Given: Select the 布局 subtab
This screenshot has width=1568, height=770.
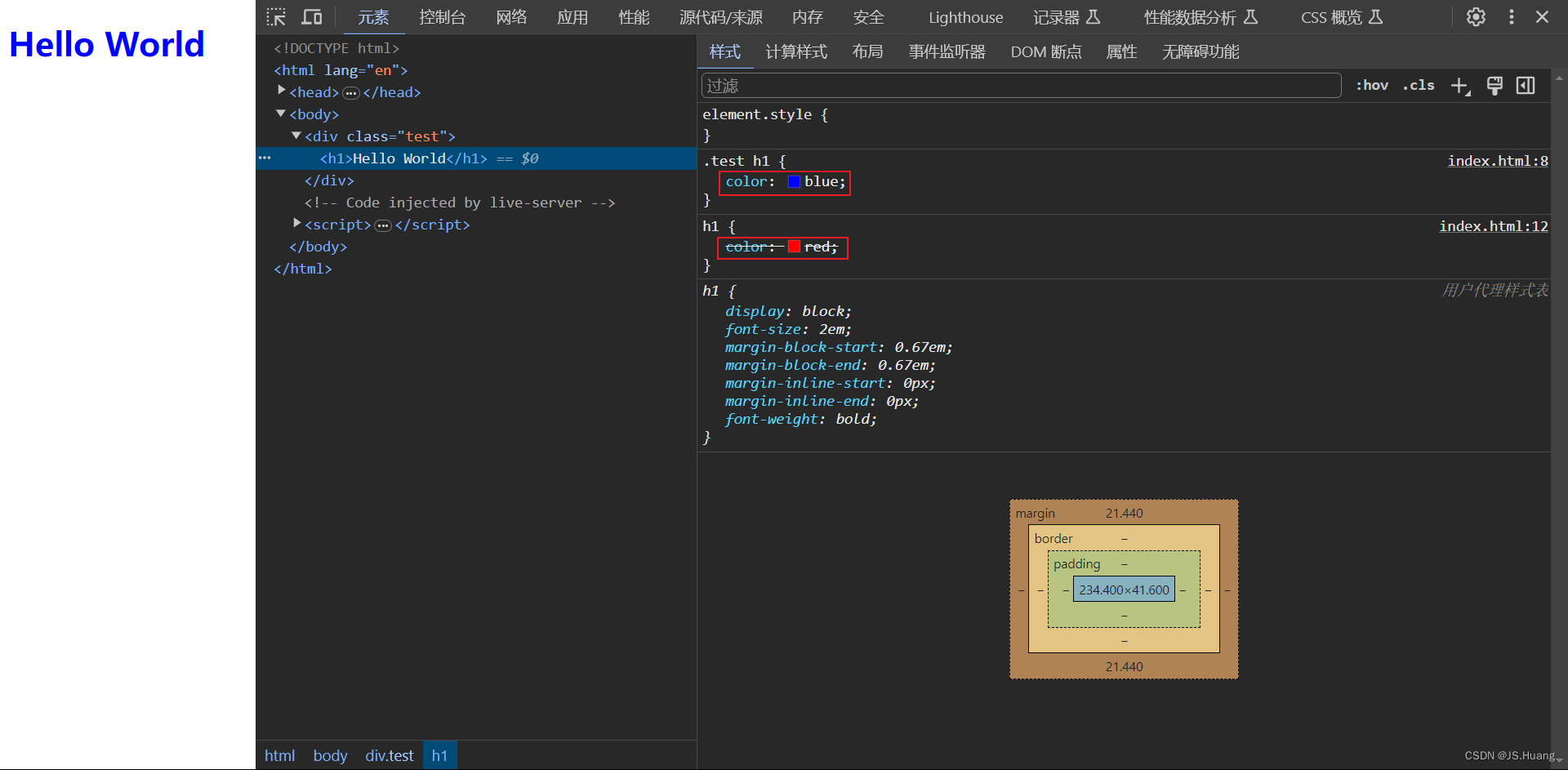Looking at the screenshot, I should pos(867,51).
